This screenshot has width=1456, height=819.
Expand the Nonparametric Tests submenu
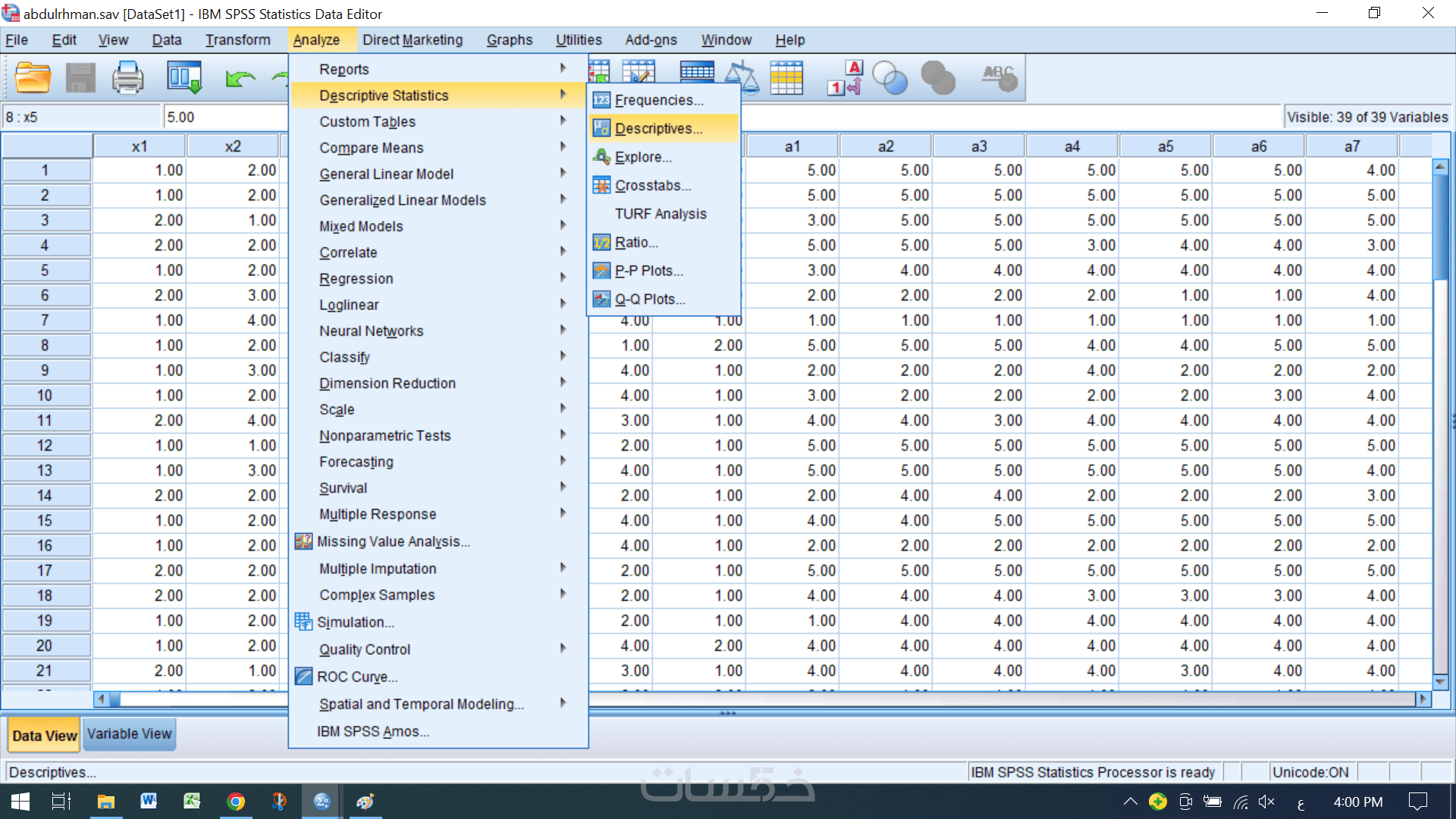(384, 436)
